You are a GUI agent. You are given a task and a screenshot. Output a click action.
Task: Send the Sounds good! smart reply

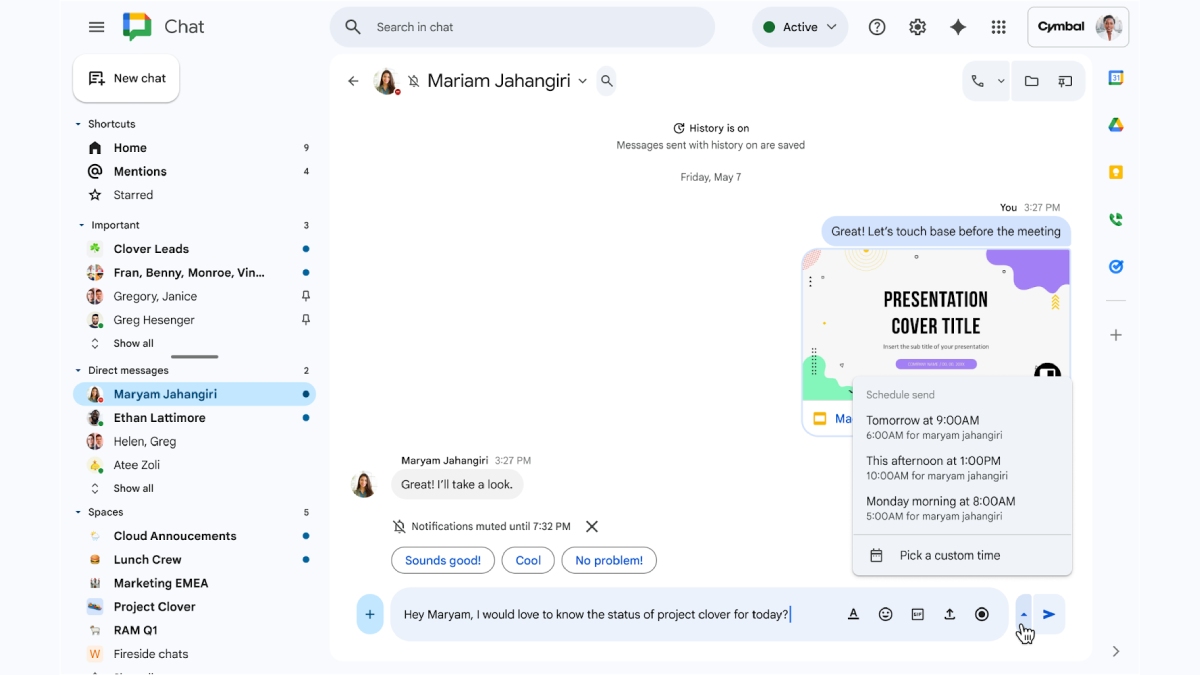(443, 560)
